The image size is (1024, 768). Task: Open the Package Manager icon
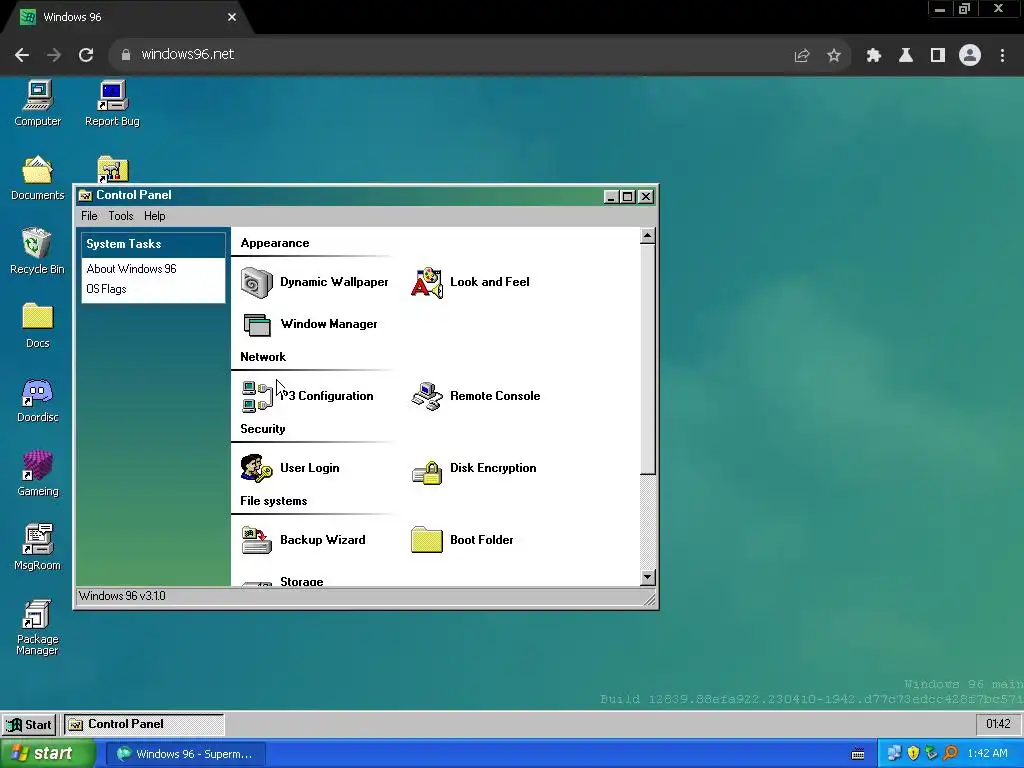click(x=37, y=626)
